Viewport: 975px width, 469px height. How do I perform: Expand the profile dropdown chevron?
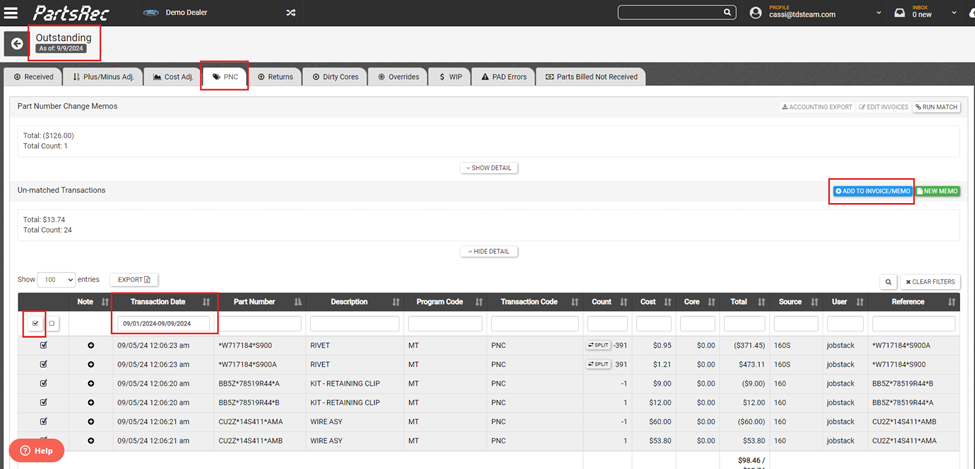[879, 12]
